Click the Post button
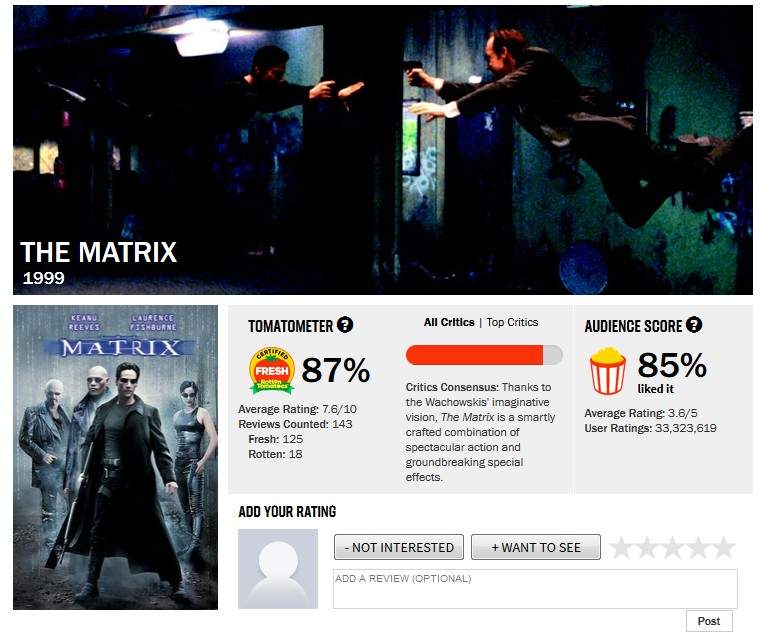This screenshot has height=643, width=760. (x=709, y=621)
